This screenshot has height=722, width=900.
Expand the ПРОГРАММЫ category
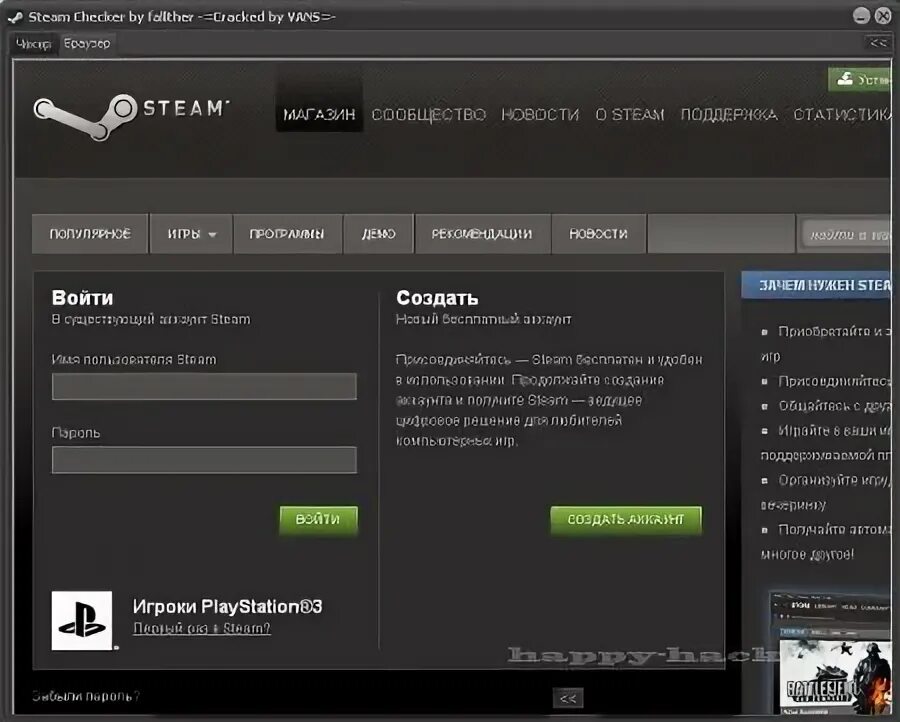point(285,233)
